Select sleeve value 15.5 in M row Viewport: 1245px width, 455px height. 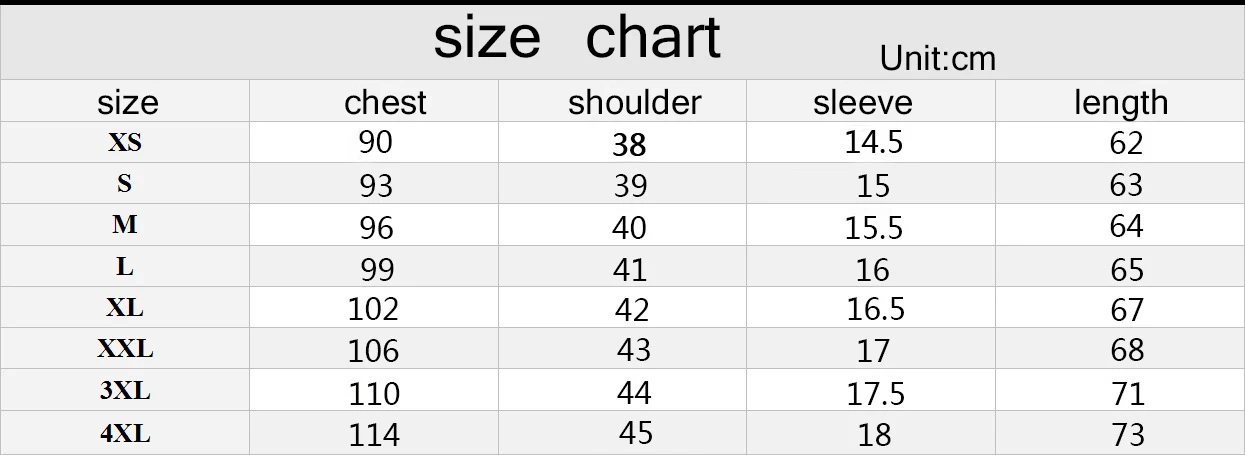coord(874,227)
